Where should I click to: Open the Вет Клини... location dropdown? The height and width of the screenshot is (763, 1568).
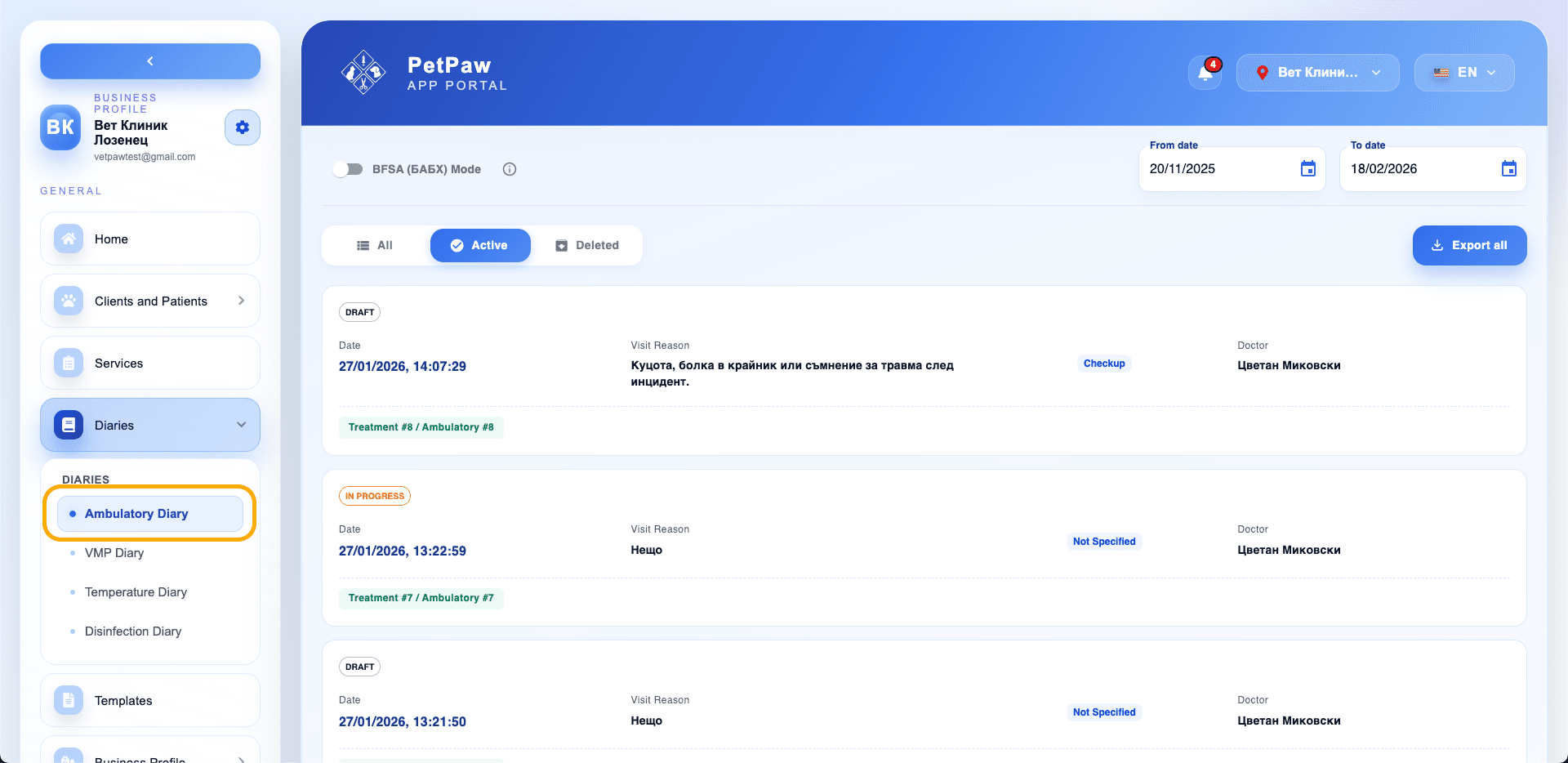pos(1318,73)
